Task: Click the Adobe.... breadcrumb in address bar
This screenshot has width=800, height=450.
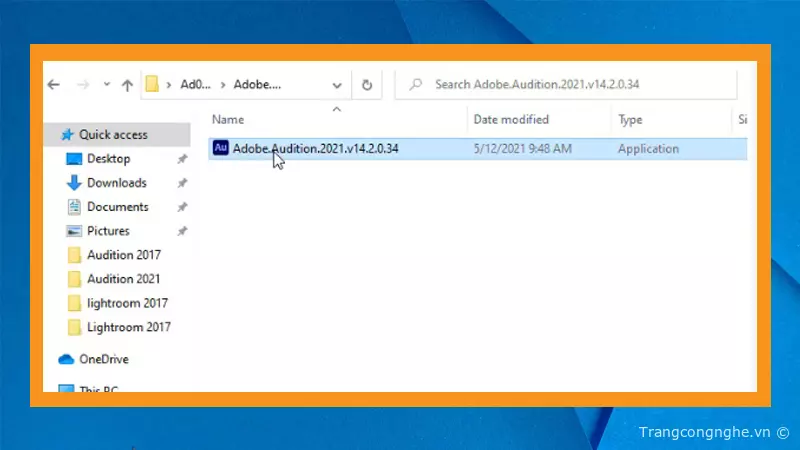Action: [258, 85]
